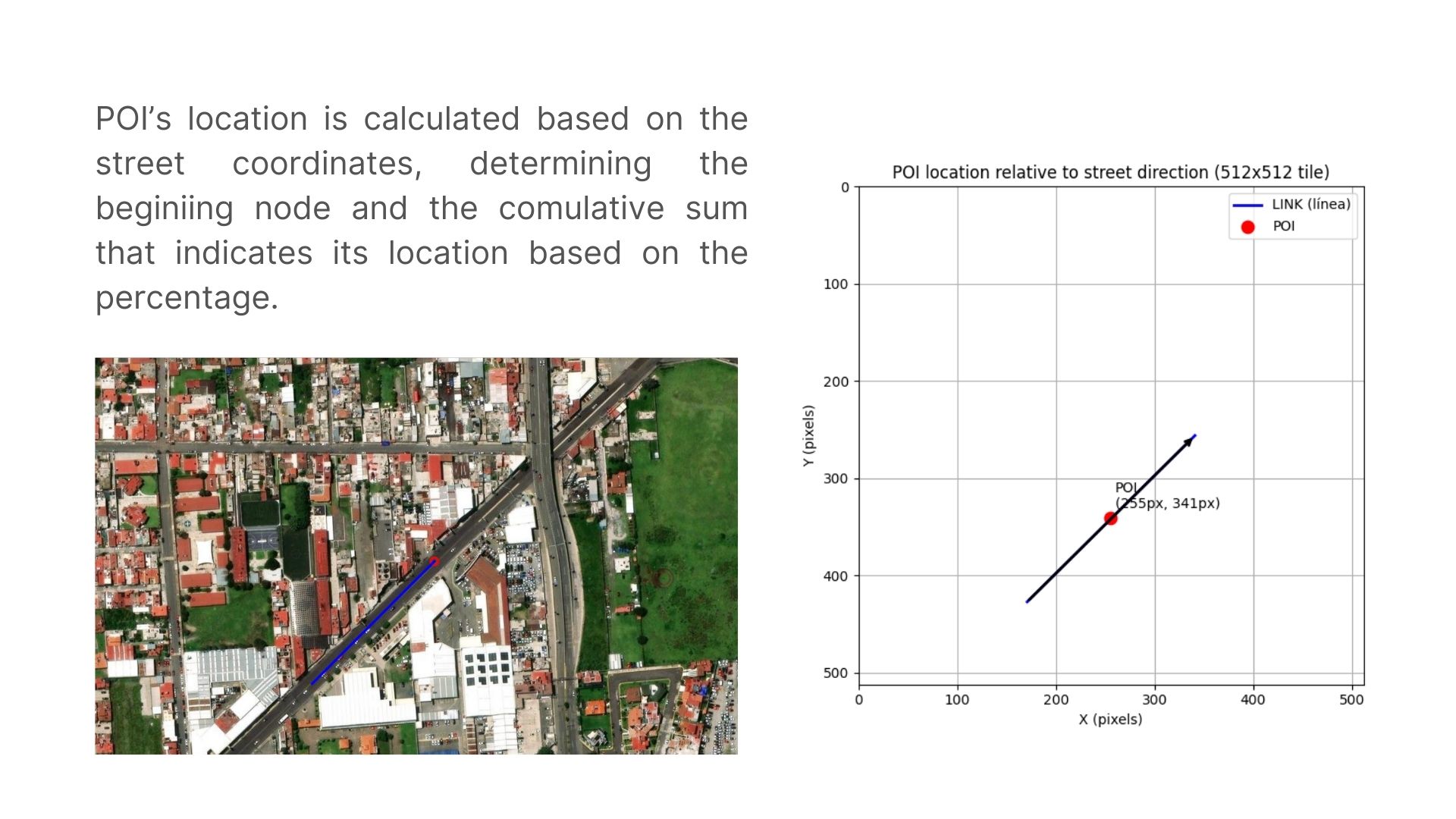Viewport: 1456px width, 819px height.
Task: Click the blue LINK legend line
Action: click(x=1247, y=205)
